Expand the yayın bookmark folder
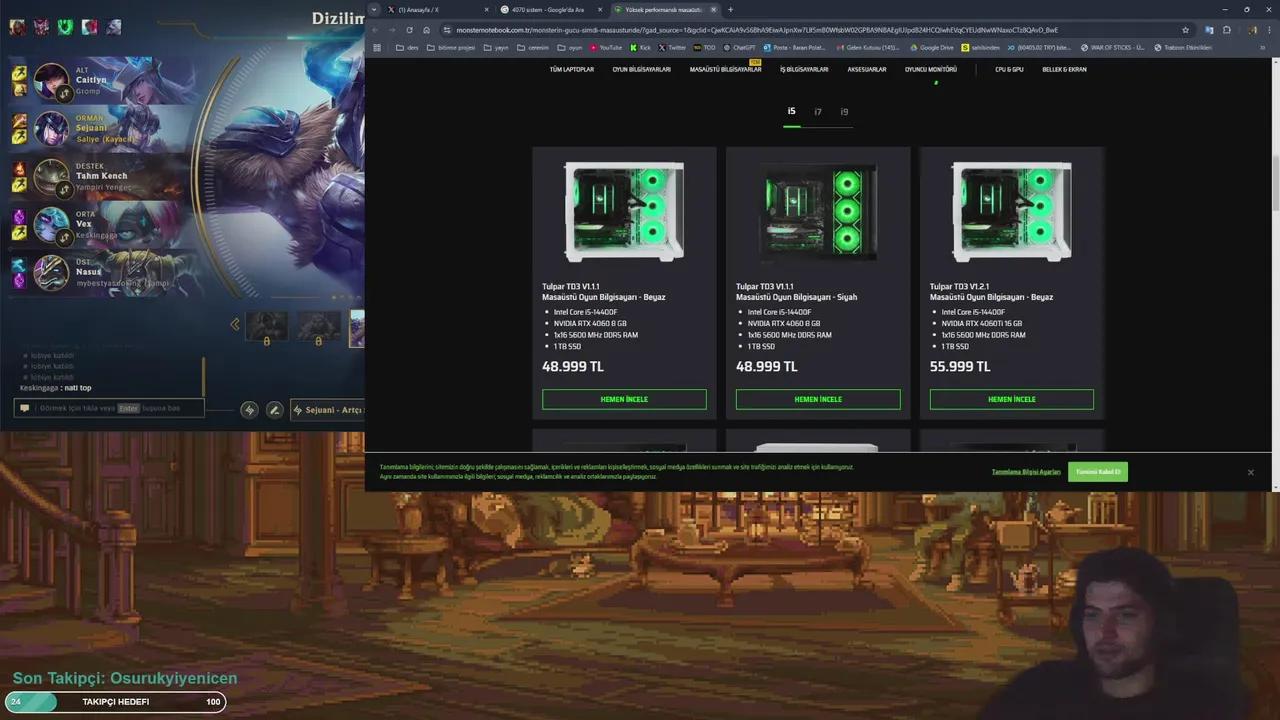The height and width of the screenshot is (720, 1280). [496, 47]
